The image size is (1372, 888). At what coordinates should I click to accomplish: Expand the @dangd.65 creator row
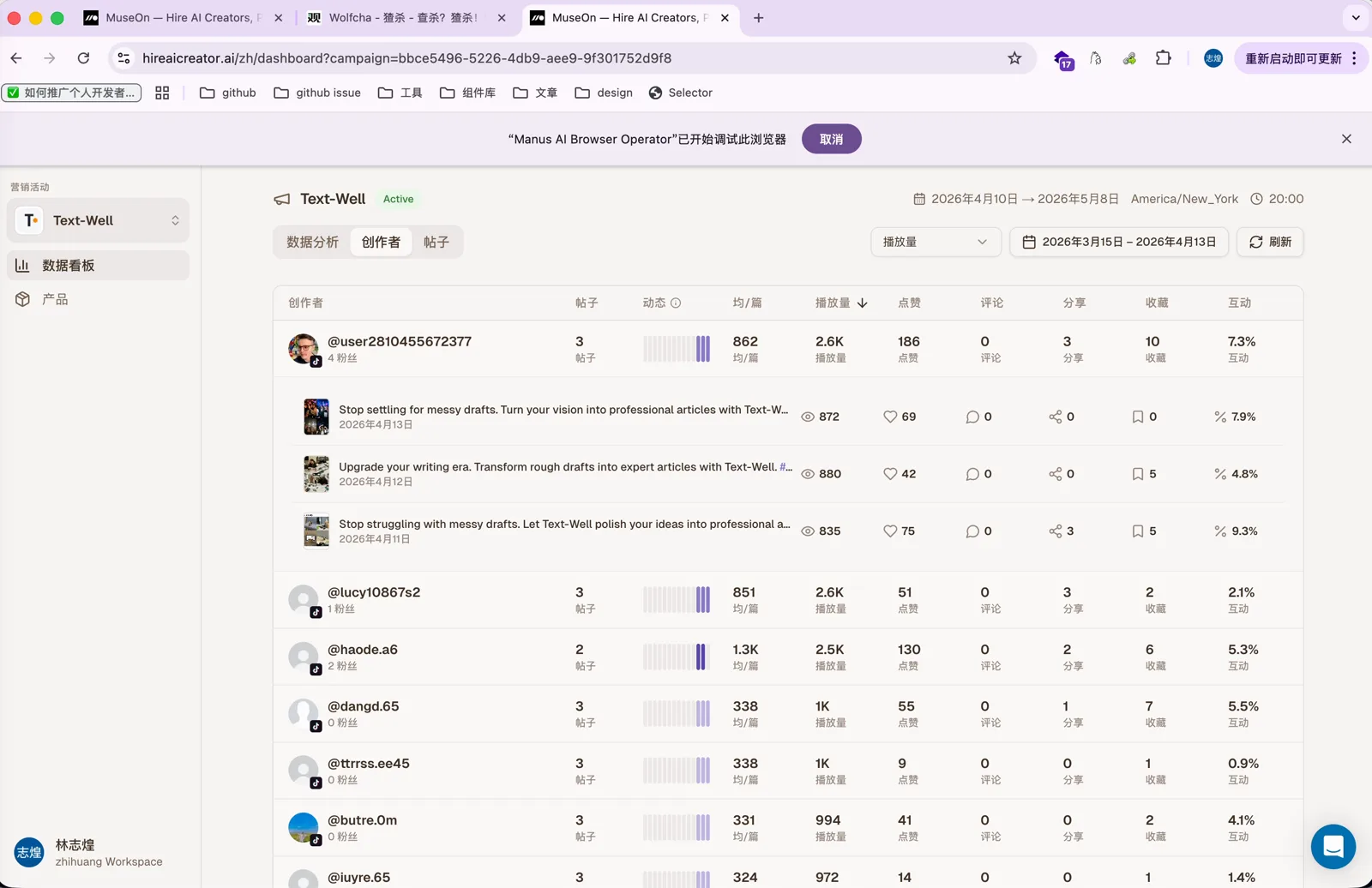(788, 714)
